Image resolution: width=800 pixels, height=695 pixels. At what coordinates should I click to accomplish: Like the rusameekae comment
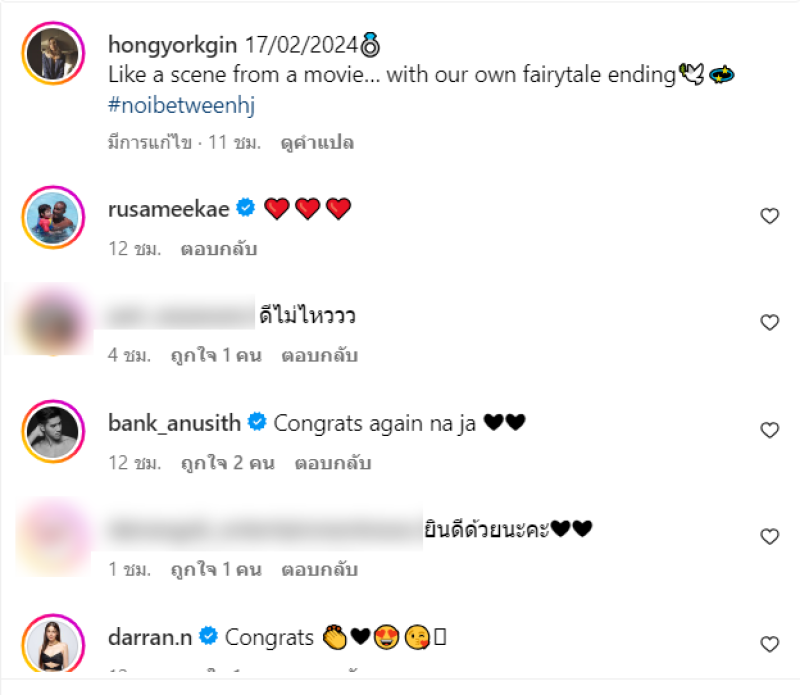(769, 216)
